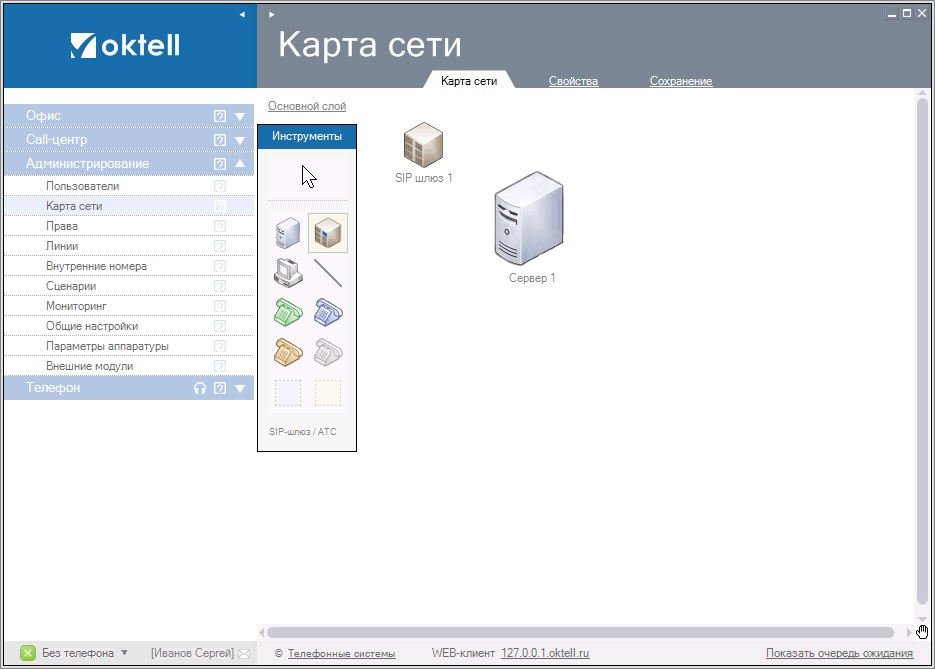Screen dimensions: 935x669
Task: Click headphones icon in Телефон section
Action: click(200, 388)
